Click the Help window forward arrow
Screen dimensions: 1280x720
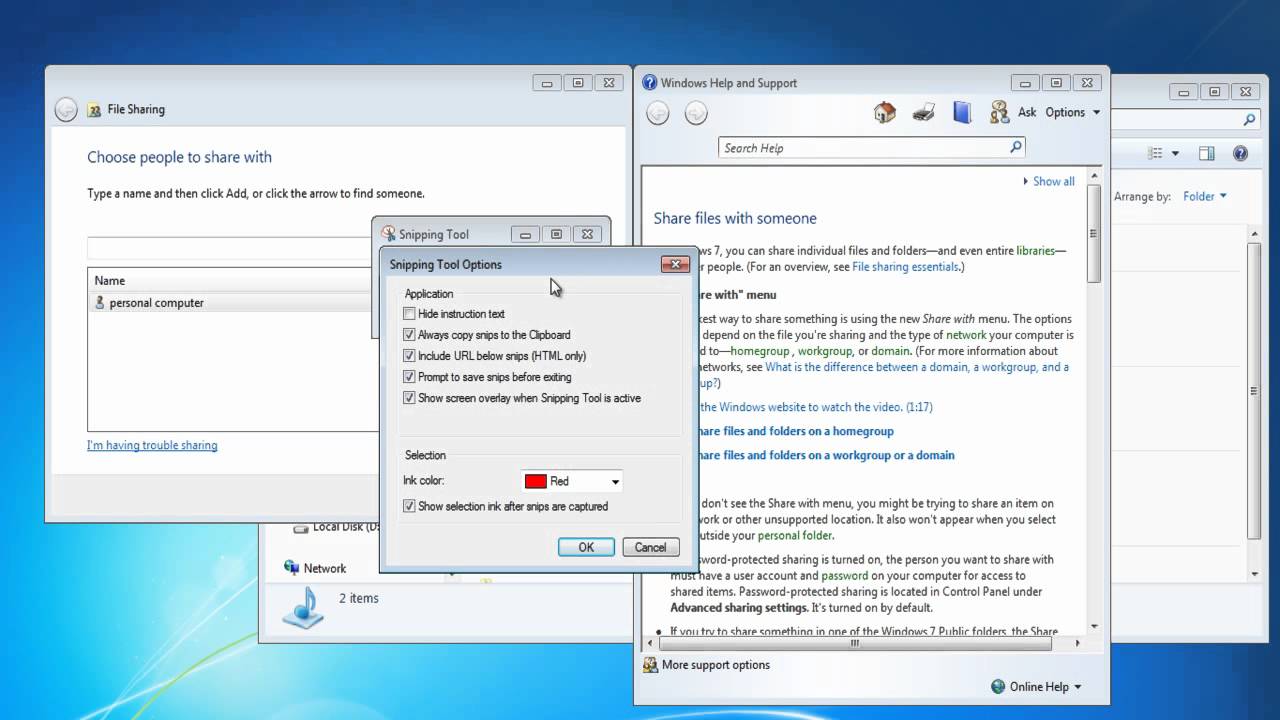(x=696, y=113)
